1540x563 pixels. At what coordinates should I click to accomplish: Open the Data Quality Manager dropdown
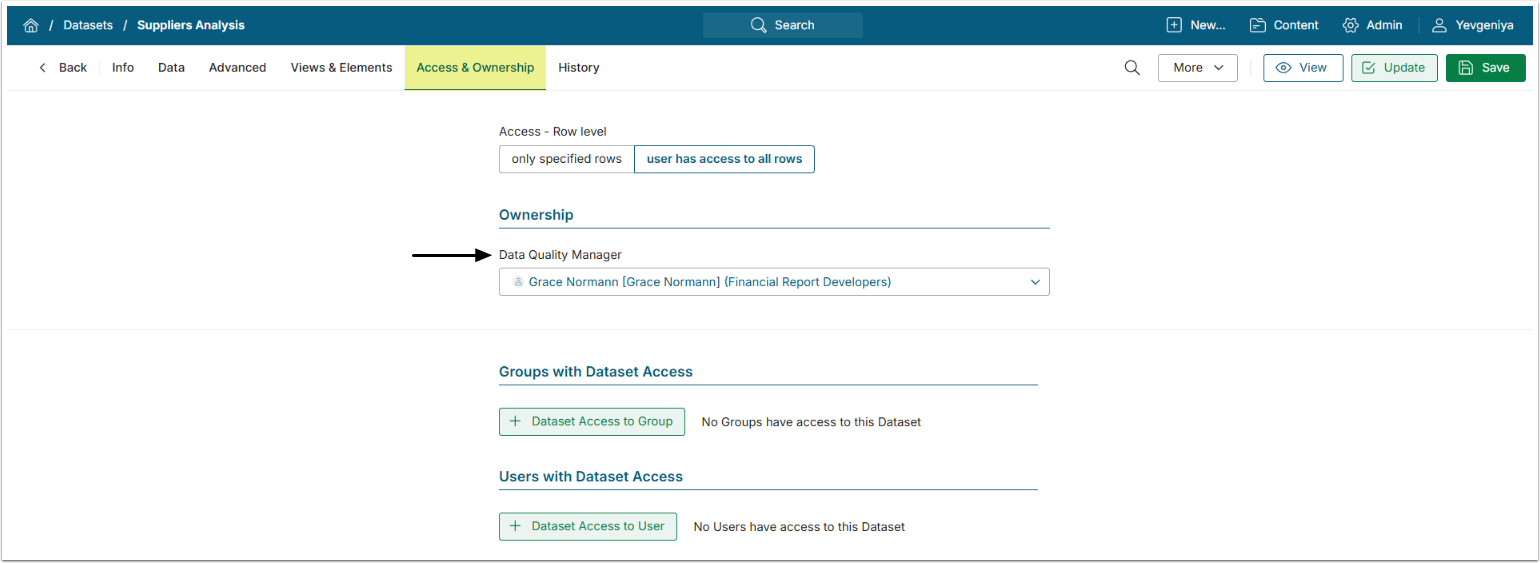click(774, 282)
